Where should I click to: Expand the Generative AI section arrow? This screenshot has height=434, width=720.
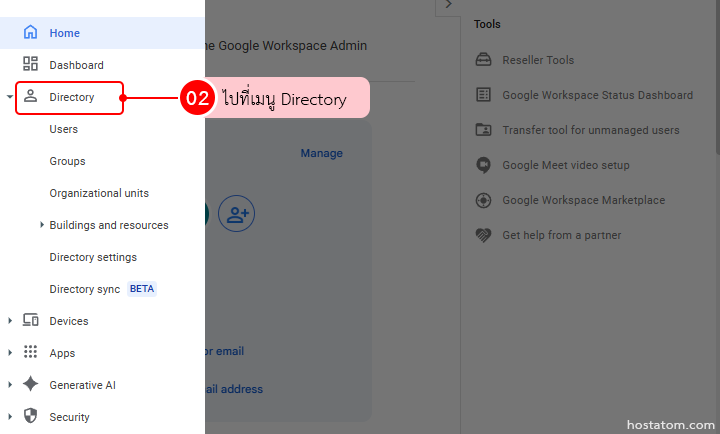point(10,385)
